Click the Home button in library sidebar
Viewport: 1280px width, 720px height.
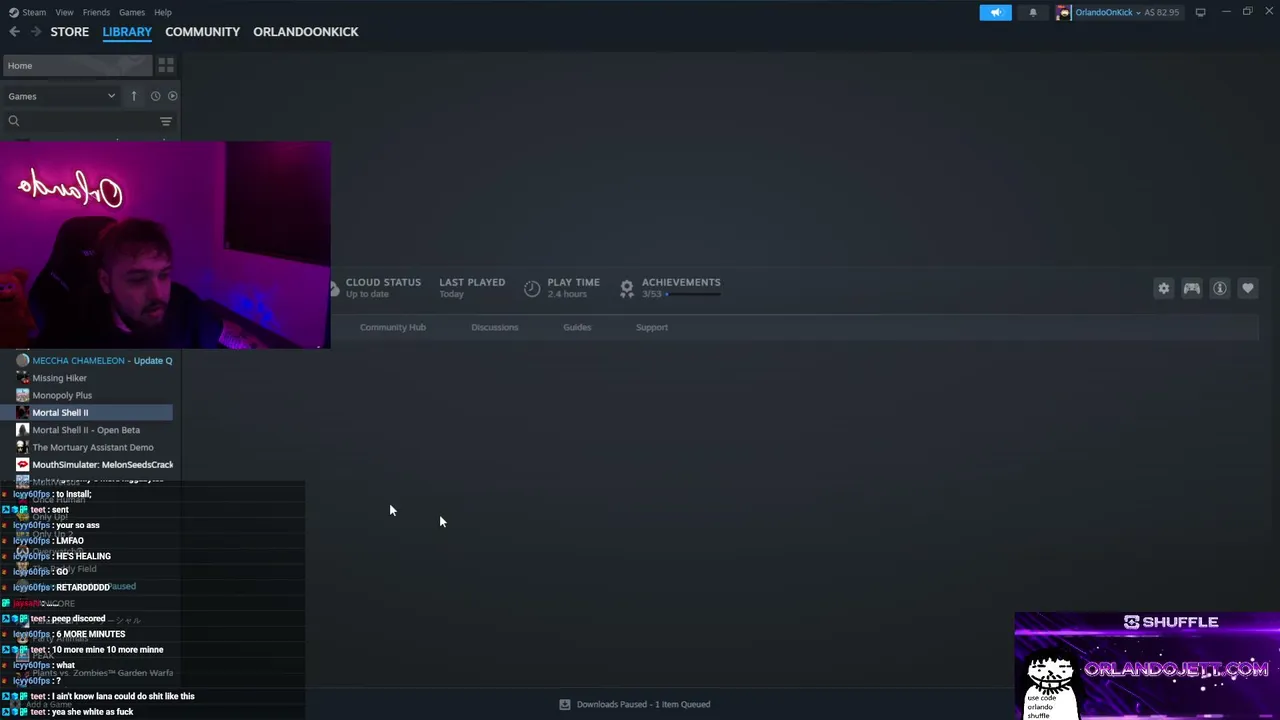pyautogui.click(x=77, y=66)
